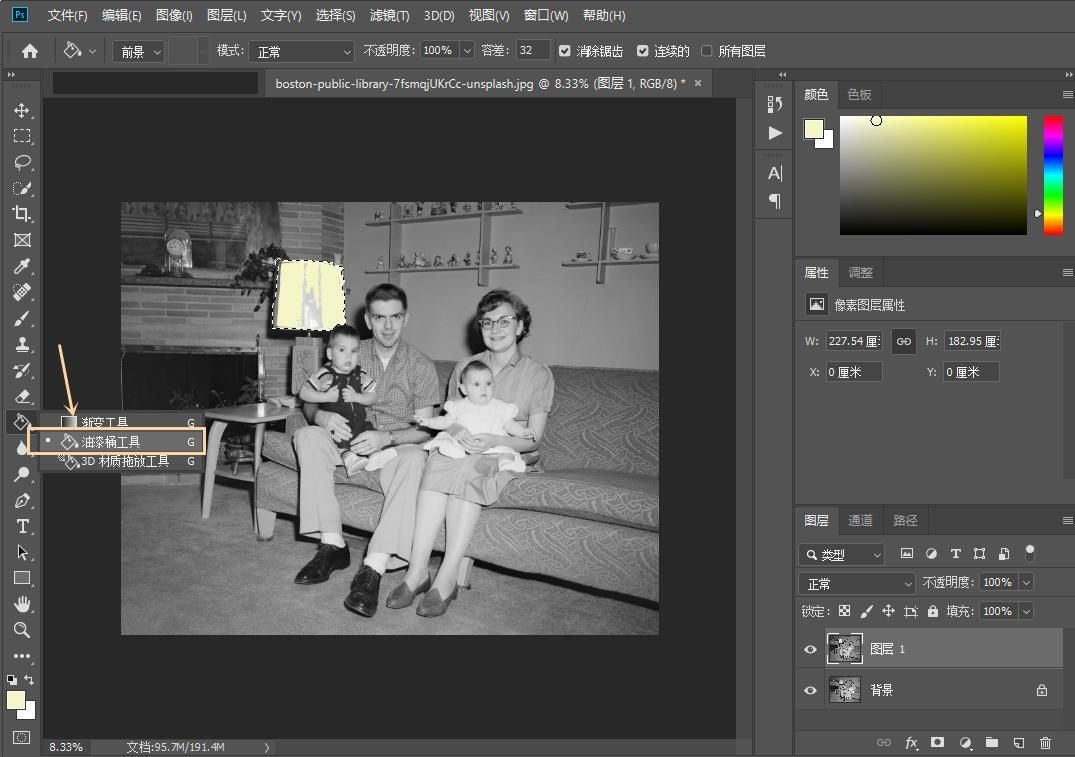Hide 图层 1 using eye icon
Screen dimensions: 1075x757
810,649
